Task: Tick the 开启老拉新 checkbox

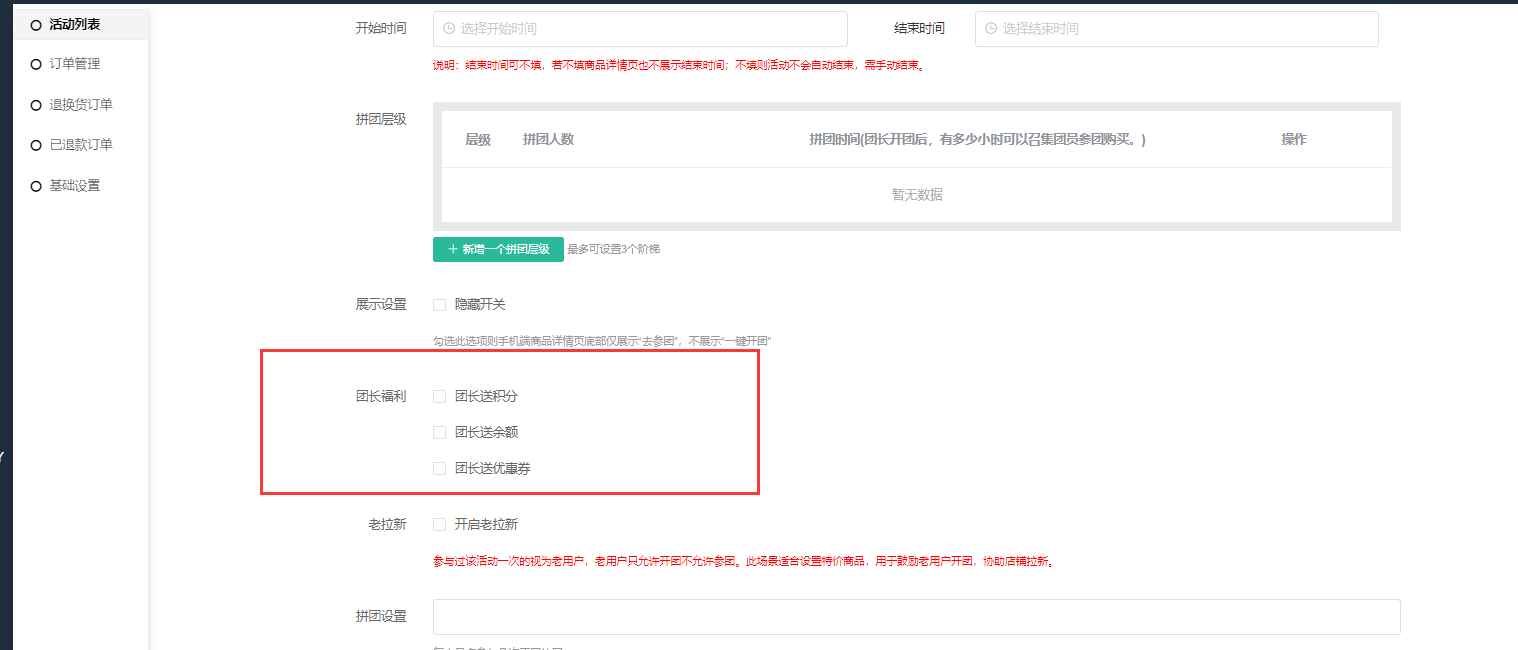Action: 439,524
